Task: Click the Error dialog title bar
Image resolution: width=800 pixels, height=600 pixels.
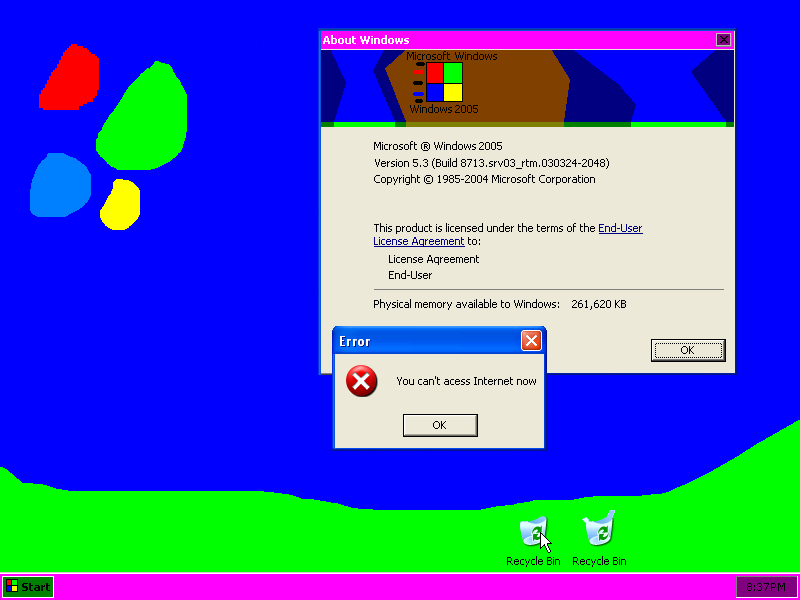Action: coord(430,340)
